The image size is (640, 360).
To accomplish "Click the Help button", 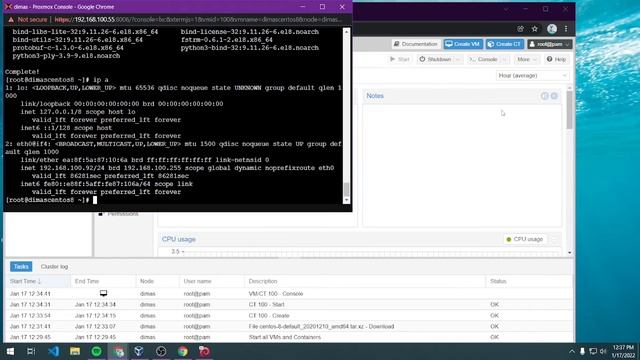I will pos(556,59).
